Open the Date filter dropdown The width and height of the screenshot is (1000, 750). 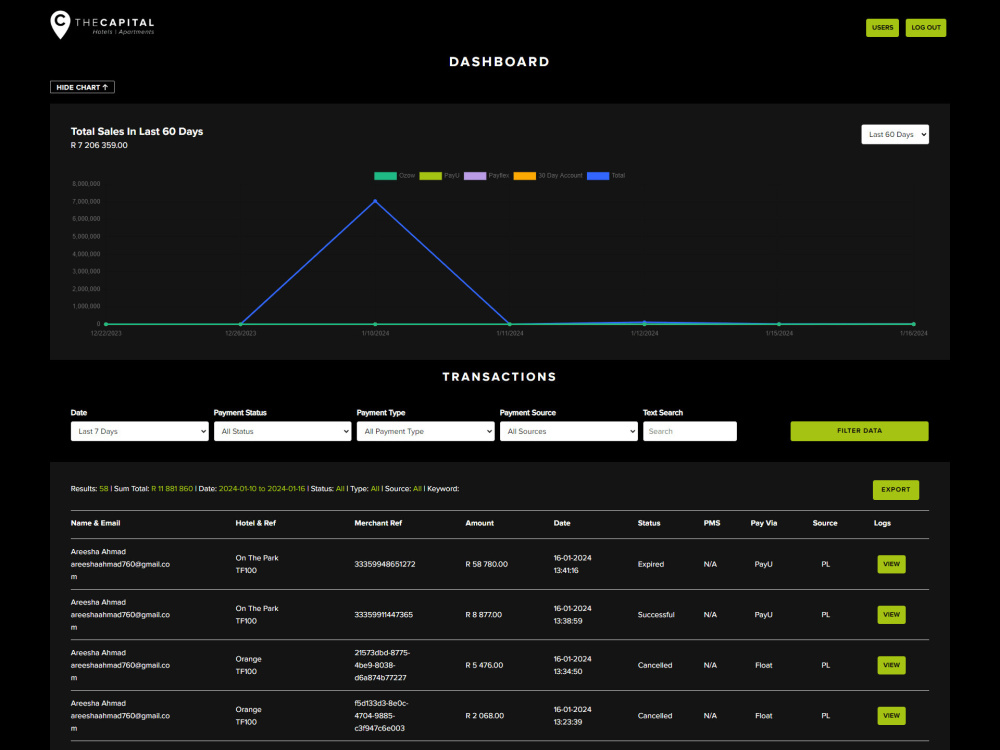(x=140, y=431)
